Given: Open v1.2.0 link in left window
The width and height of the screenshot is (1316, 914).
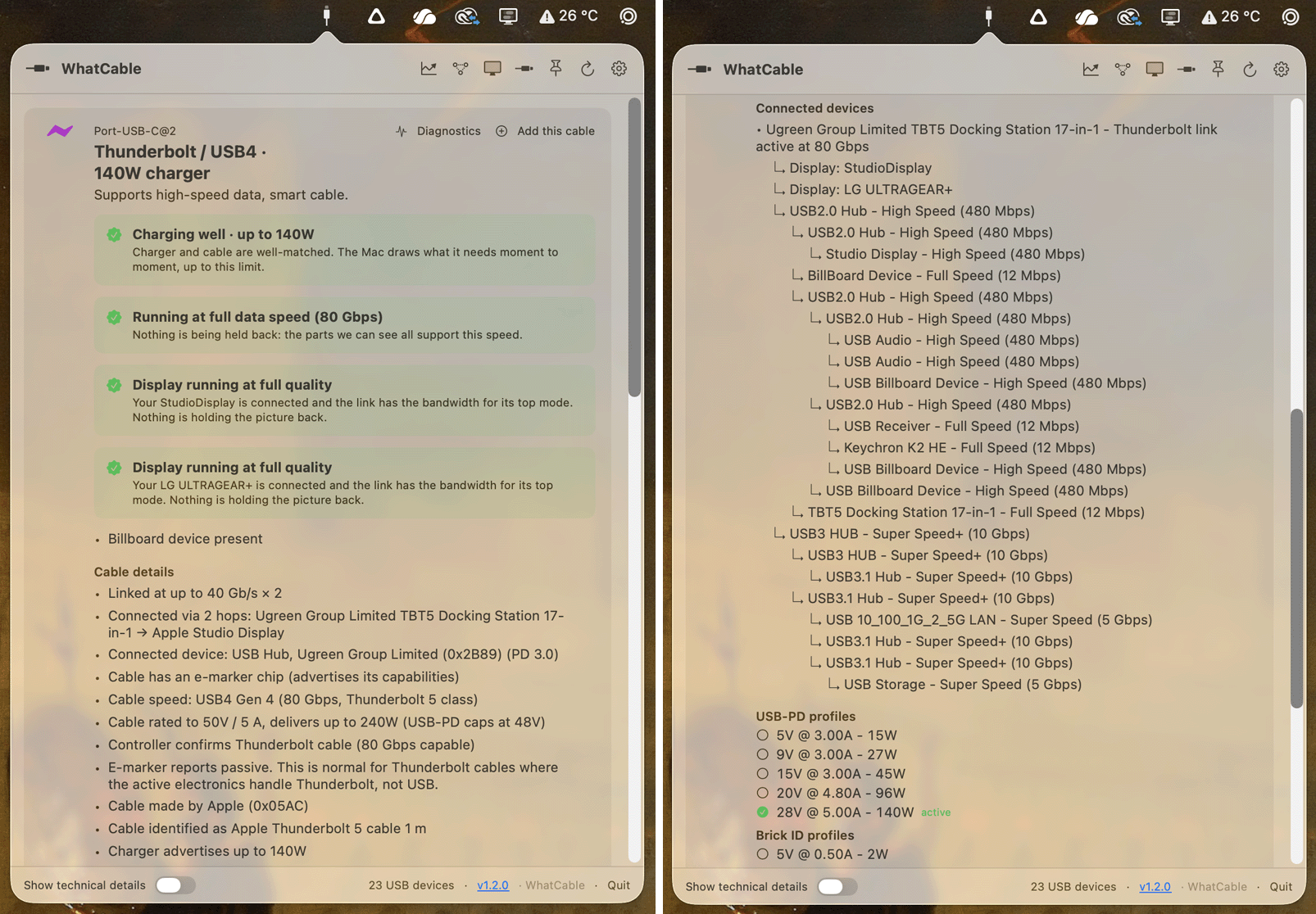Looking at the screenshot, I should click(x=493, y=885).
